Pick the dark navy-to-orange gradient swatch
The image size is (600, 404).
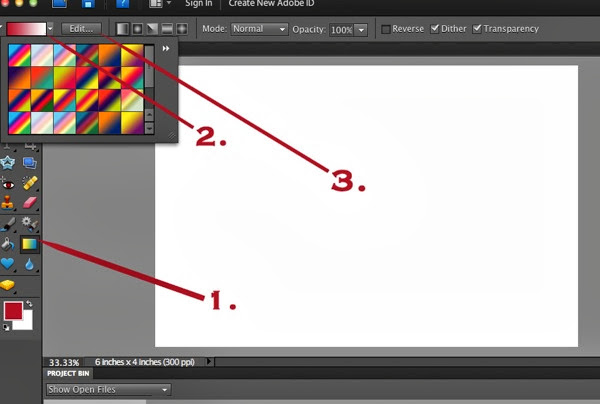pos(19,78)
